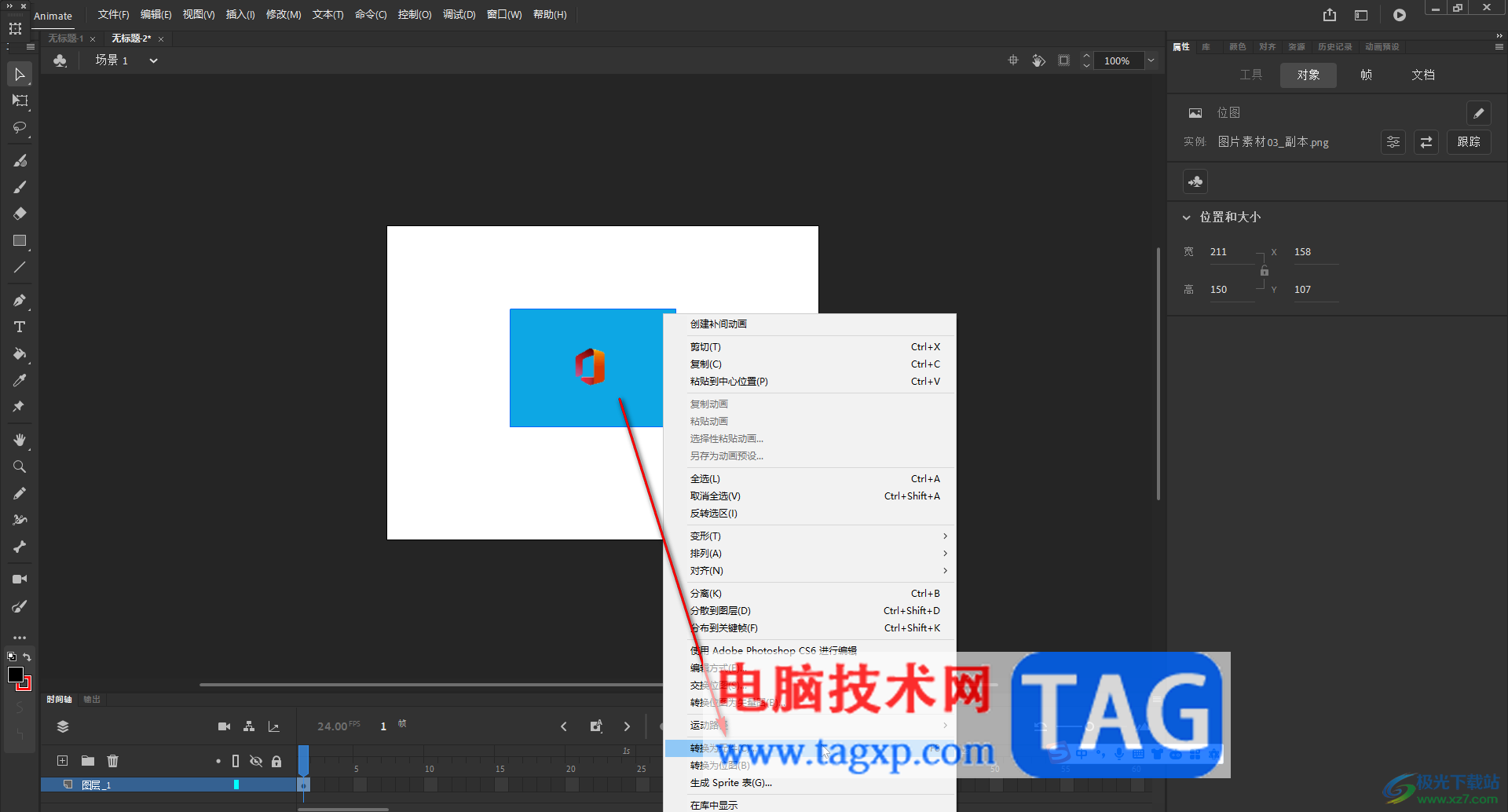The width and height of the screenshot is (1508, 812).
Task: Click the share icon in title bar
Action: click(x=1330, y=15)
